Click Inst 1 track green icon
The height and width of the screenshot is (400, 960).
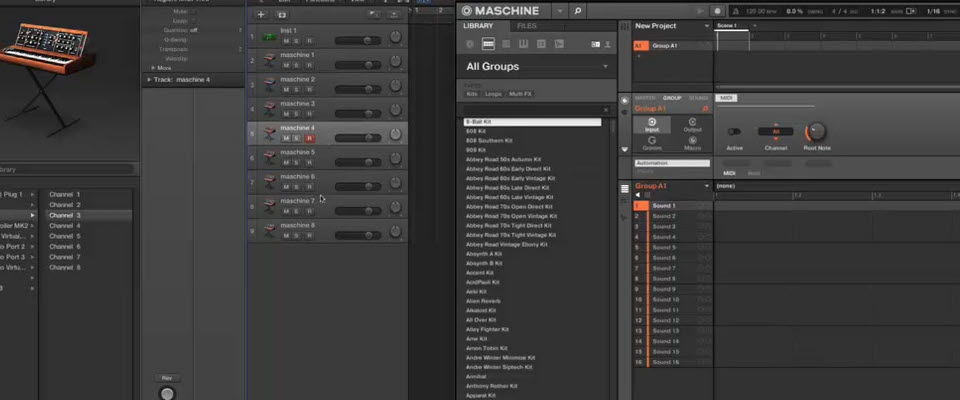click(x=269, y=37)
